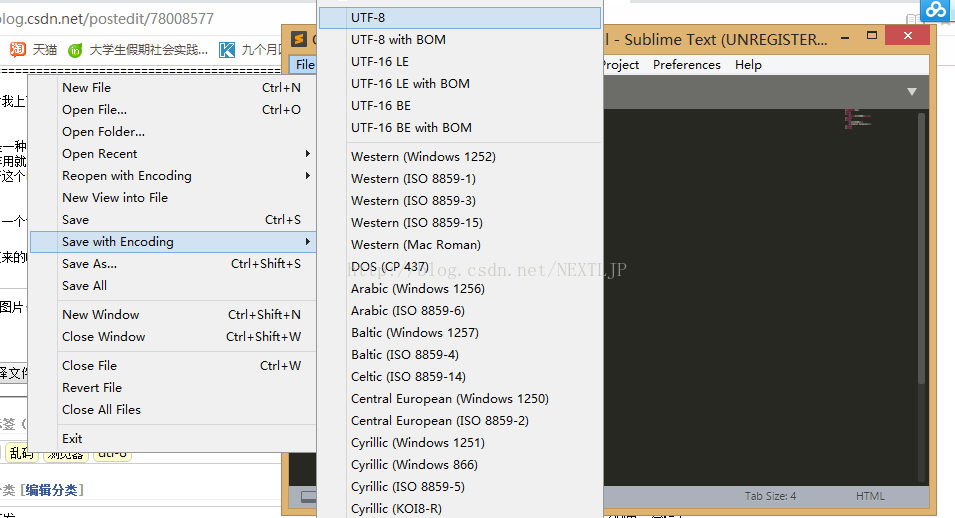
Task: Choose Revert File menu item
Action: (172, 388)
